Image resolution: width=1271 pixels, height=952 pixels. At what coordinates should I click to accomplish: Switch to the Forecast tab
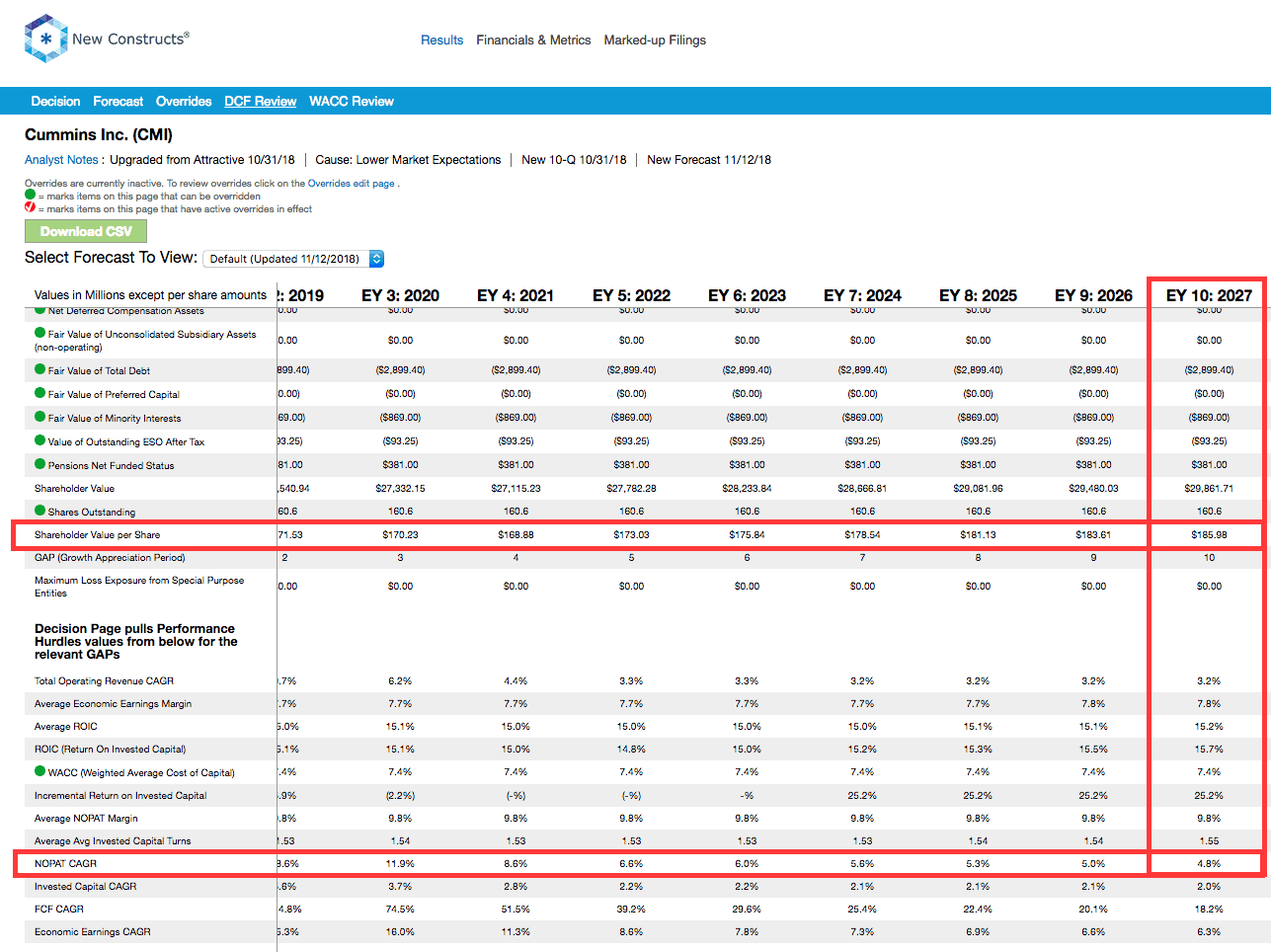click(x=119, y=101)
